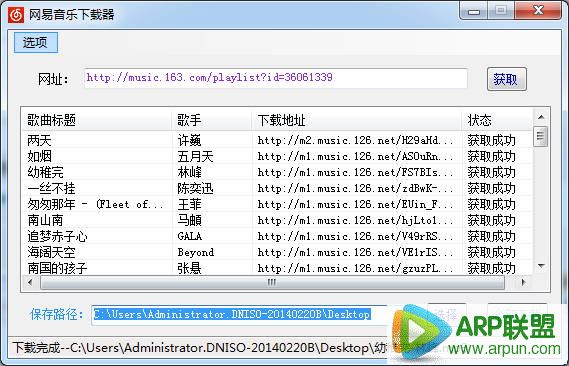The width and height of the screenshot is (569, 366).
Task: Click the horizontal scroll right arrow
Action: 523,282
